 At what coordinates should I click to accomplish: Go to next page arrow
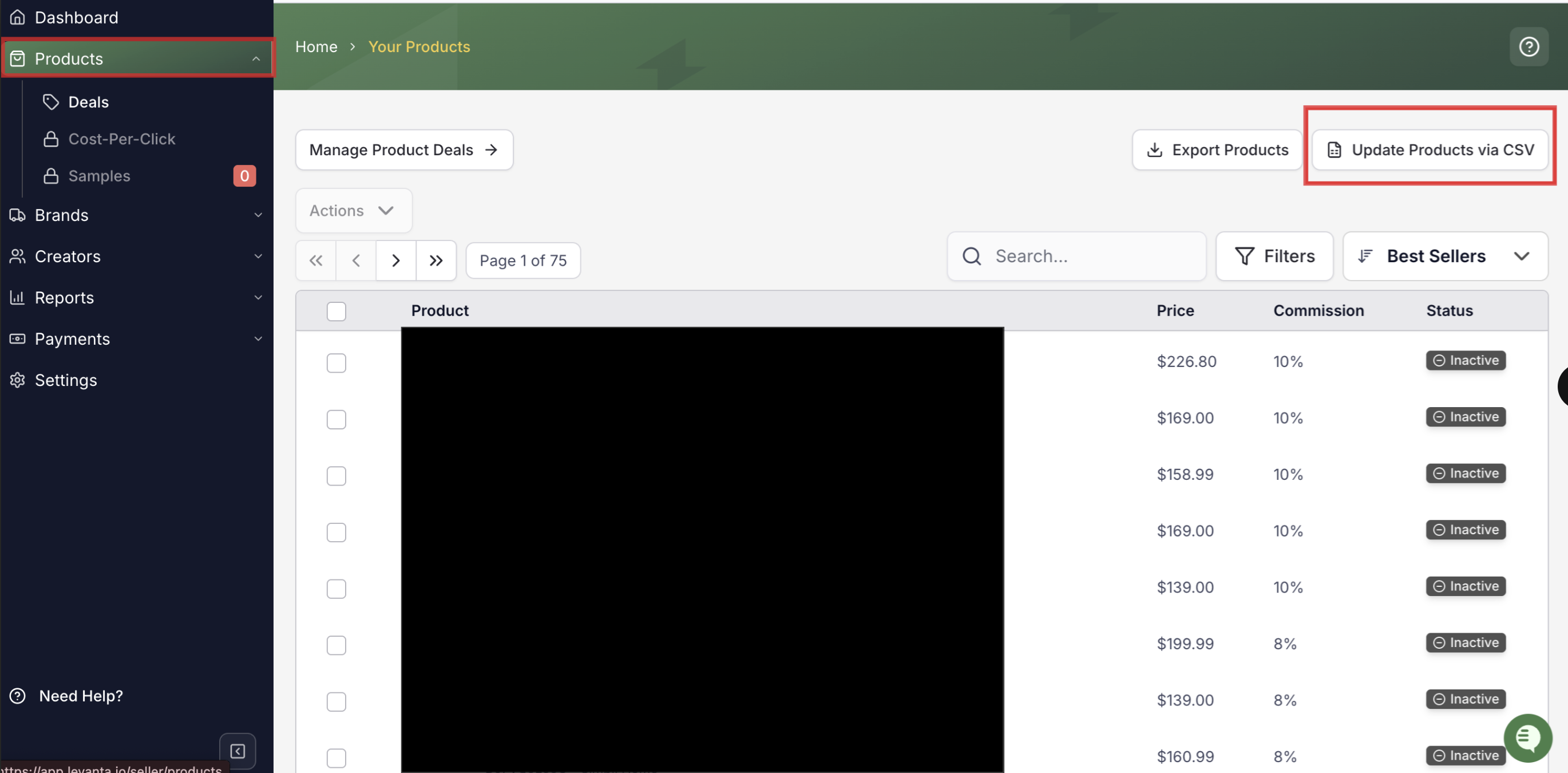[395, 261]
